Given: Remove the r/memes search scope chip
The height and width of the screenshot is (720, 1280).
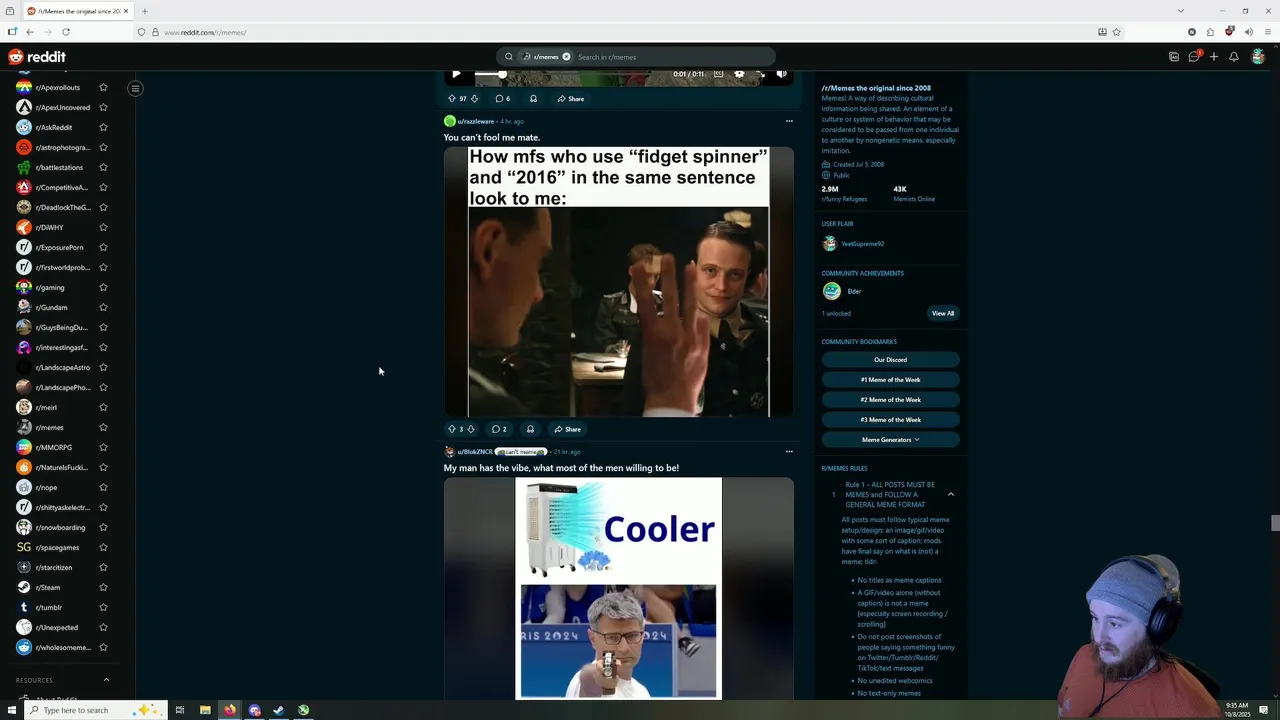Looking at the screenshot, I should click(x=566, y=57).
